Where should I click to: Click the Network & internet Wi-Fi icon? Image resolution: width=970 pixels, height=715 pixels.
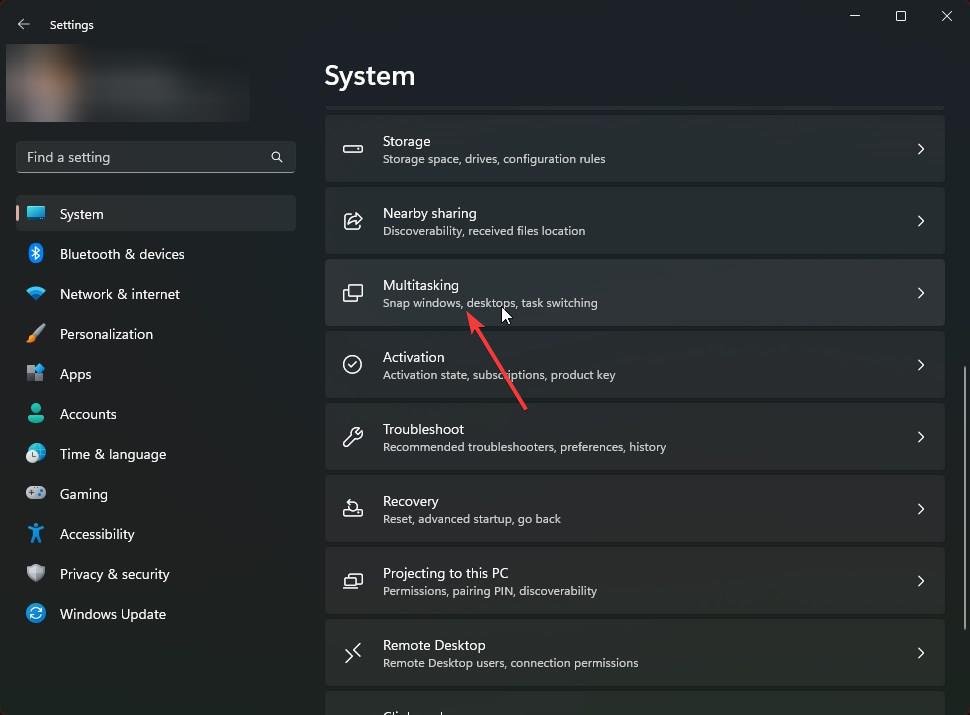(x=36, y=294)
